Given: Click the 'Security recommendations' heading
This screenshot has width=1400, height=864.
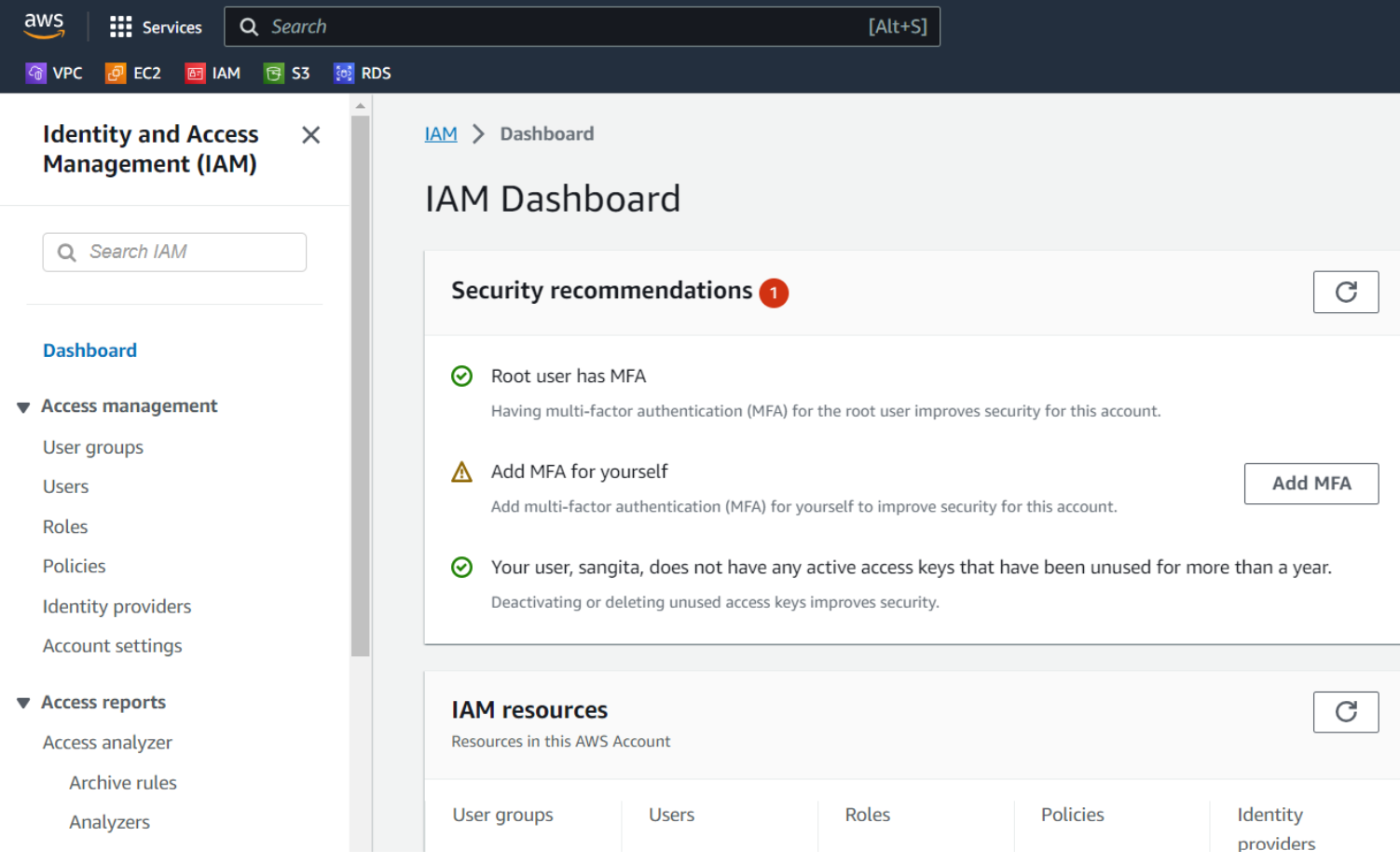Looking at the screenshot, I should click(x=601, y=291).
